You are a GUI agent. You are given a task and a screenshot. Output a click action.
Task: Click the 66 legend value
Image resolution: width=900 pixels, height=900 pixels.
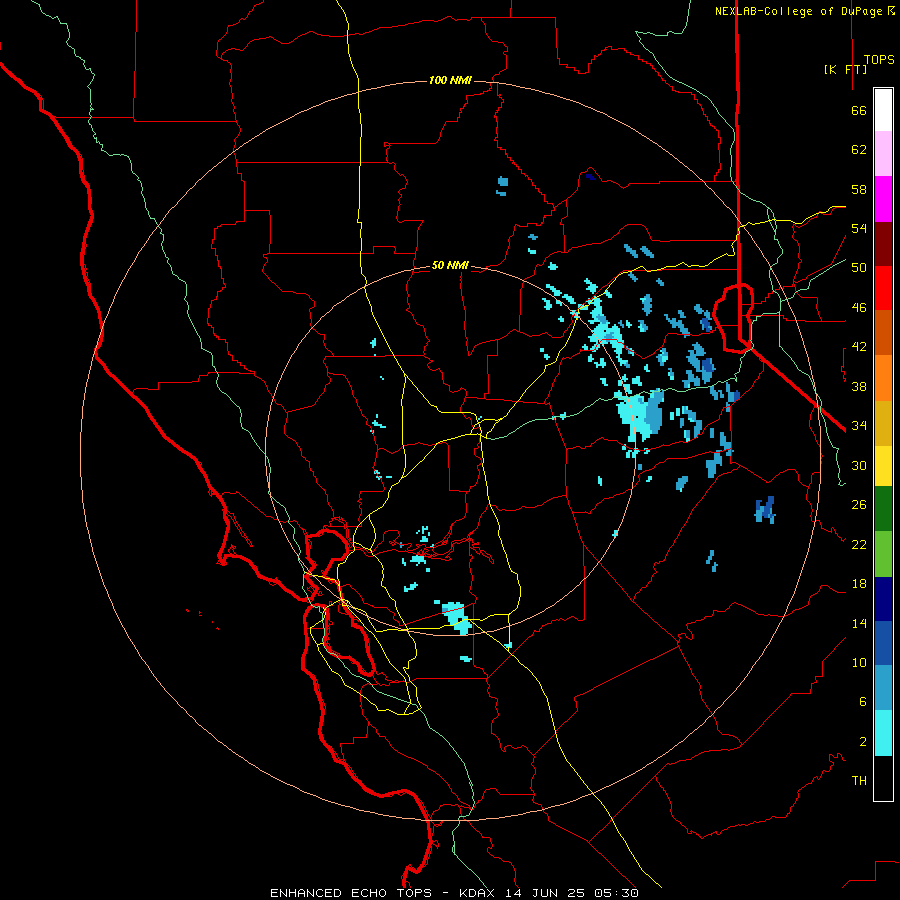point(859,110)
